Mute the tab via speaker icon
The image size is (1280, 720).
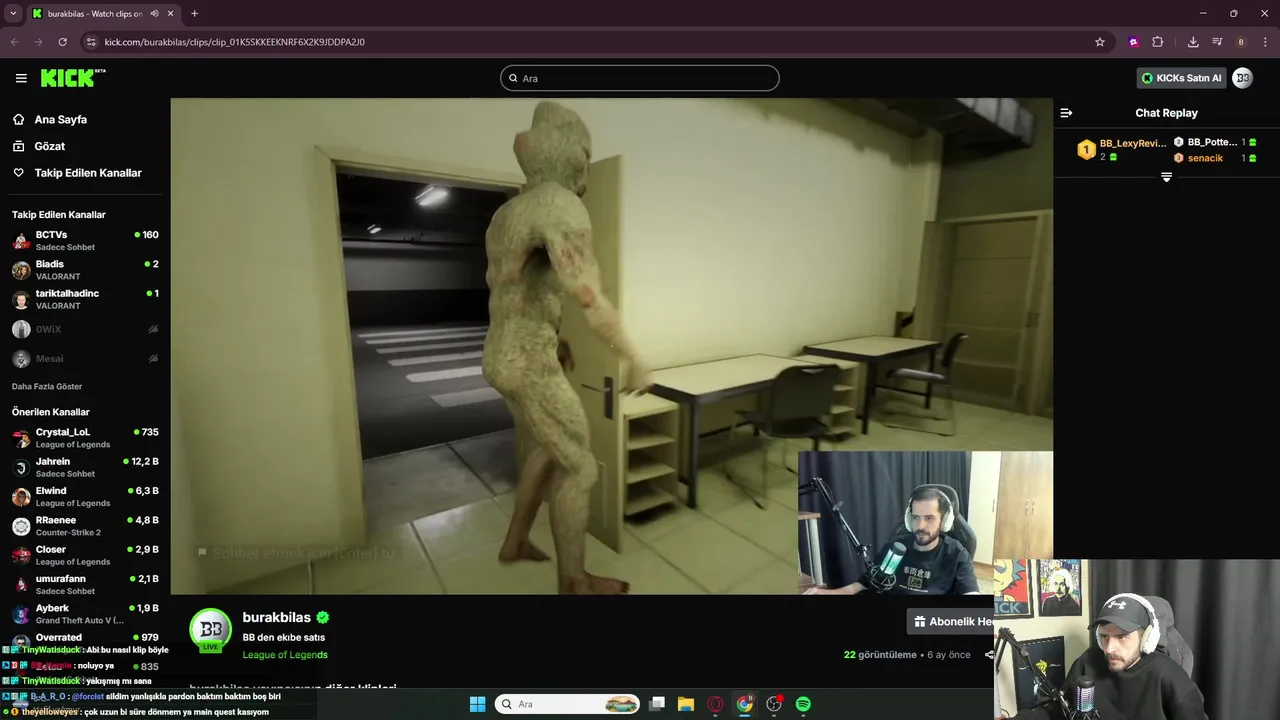pos(155,14)
